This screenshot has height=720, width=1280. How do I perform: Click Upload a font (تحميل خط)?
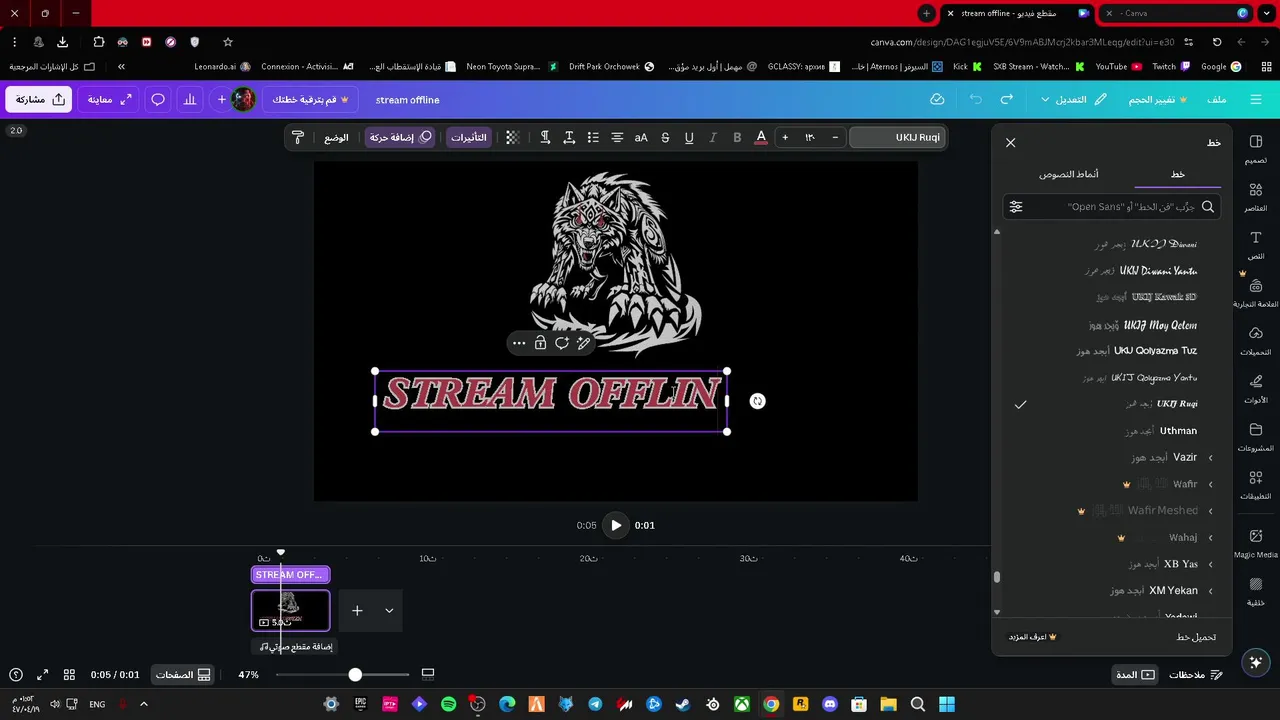[x=1196, y=637]
